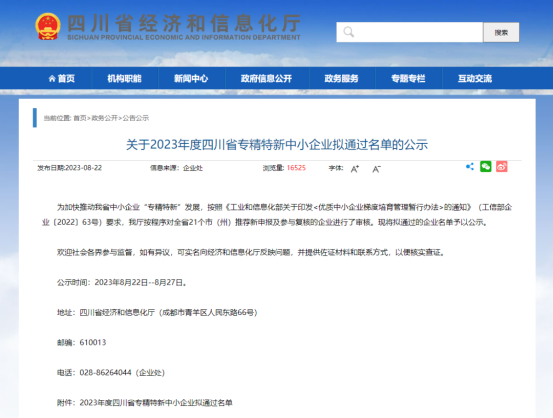553x418 pixels.
Task: Open the 首页 home navigation item
Action: [x=62, y=78]
